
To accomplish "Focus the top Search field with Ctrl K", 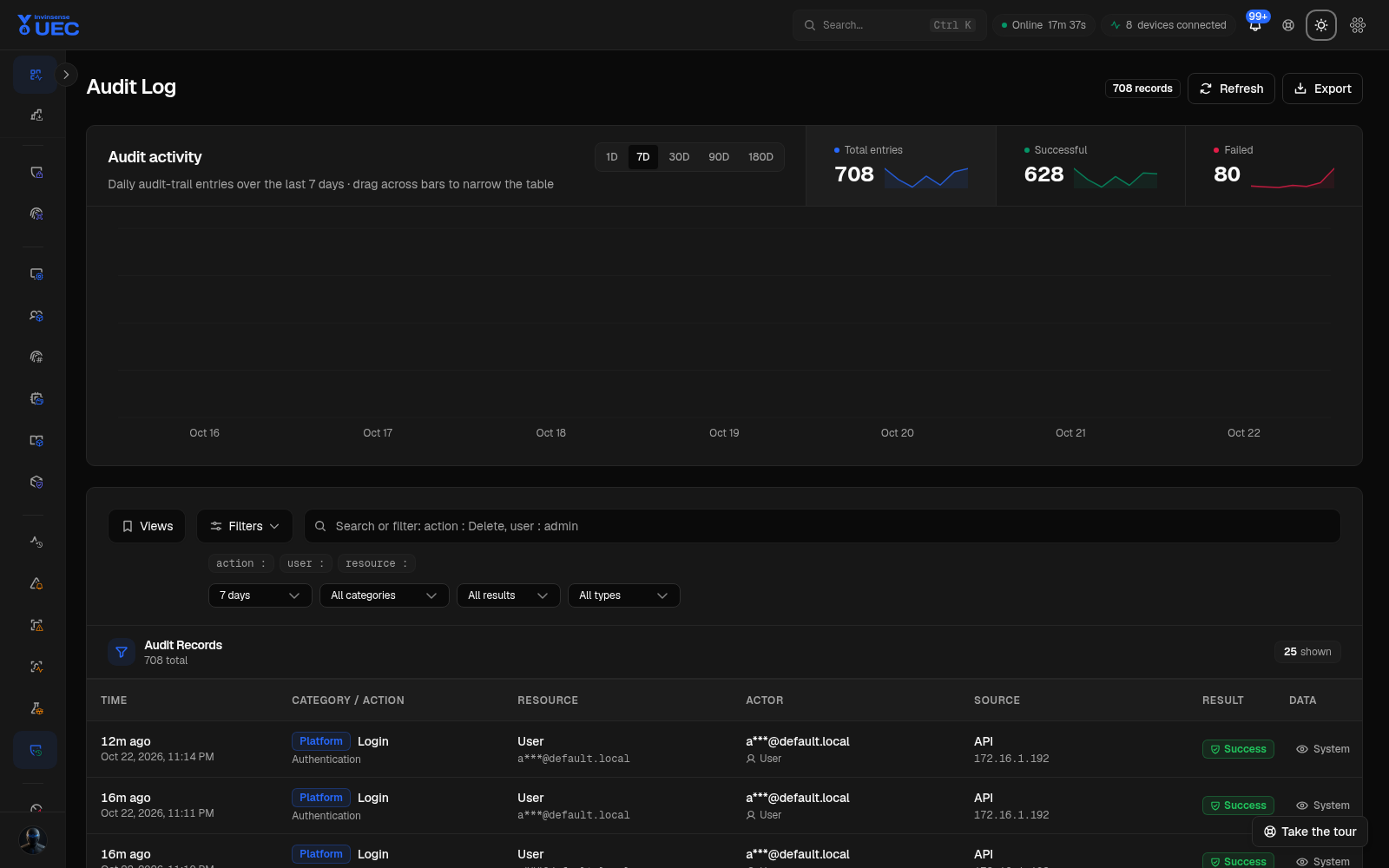I will point(889,25).
